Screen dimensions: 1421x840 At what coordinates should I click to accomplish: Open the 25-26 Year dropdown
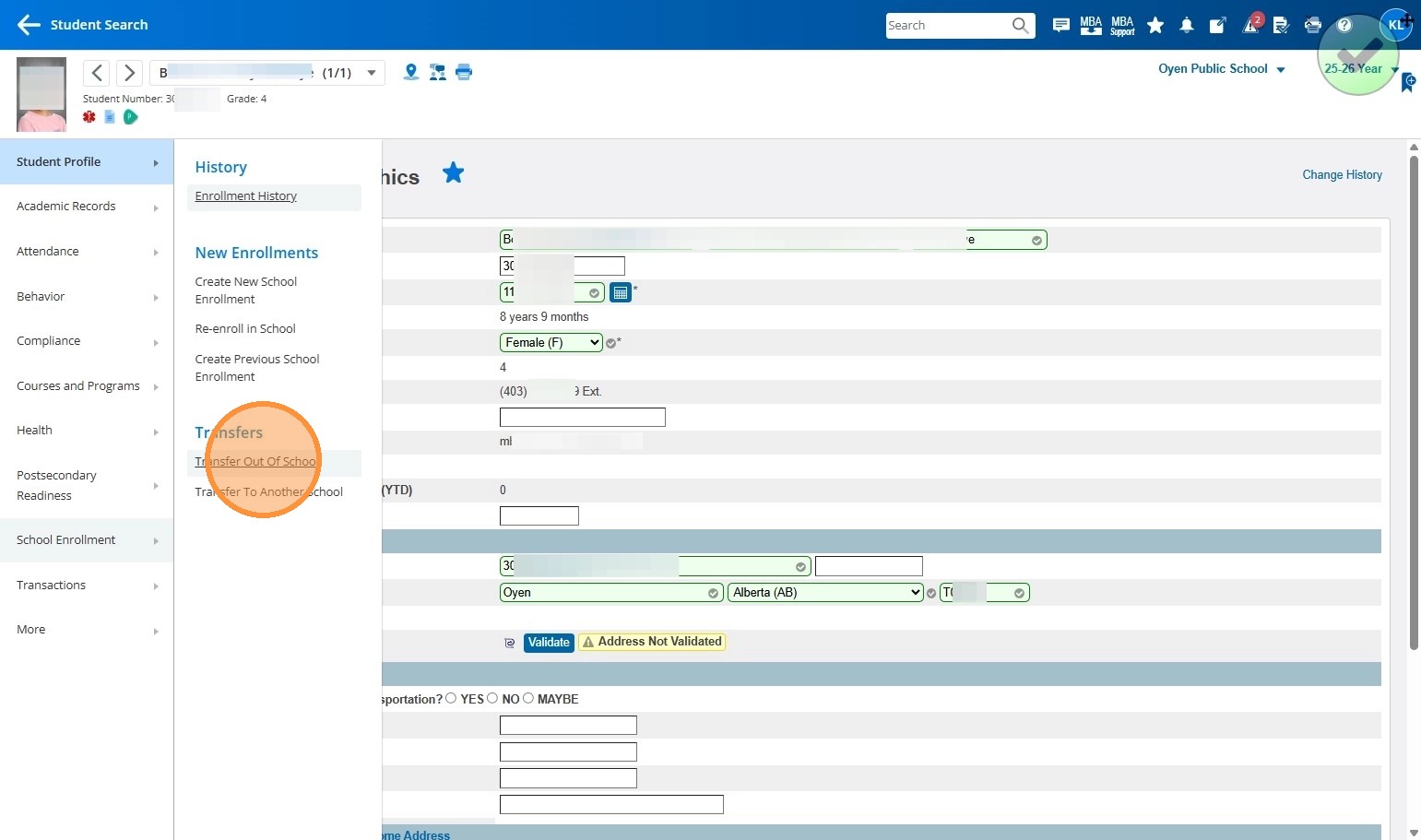coord(1361,69)
